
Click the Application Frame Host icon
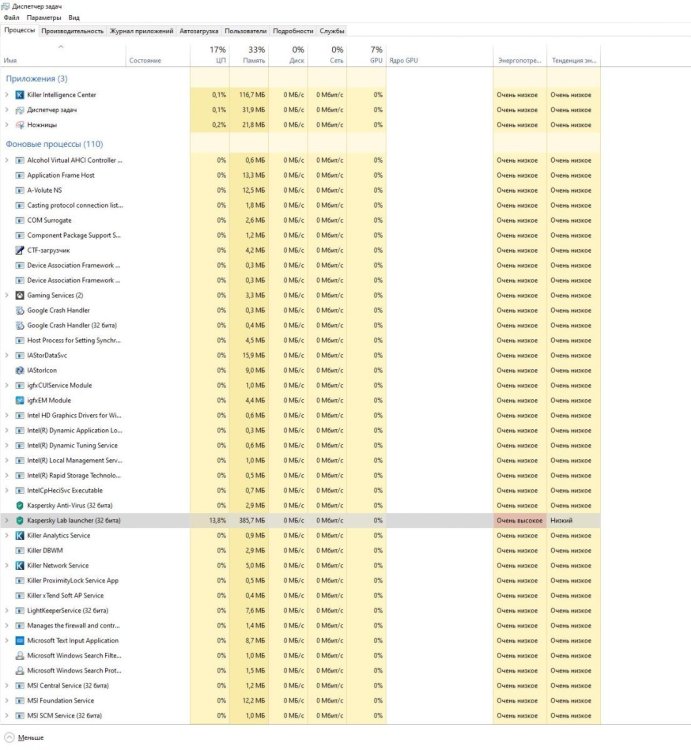(20, 175)
